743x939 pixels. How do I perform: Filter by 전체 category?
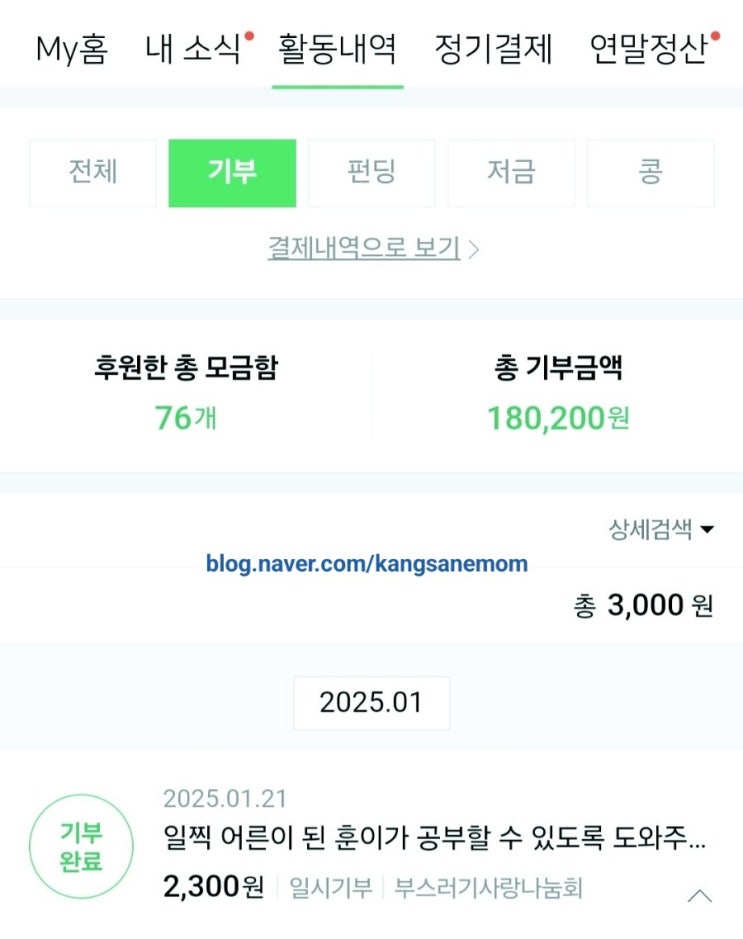[93, 173]
